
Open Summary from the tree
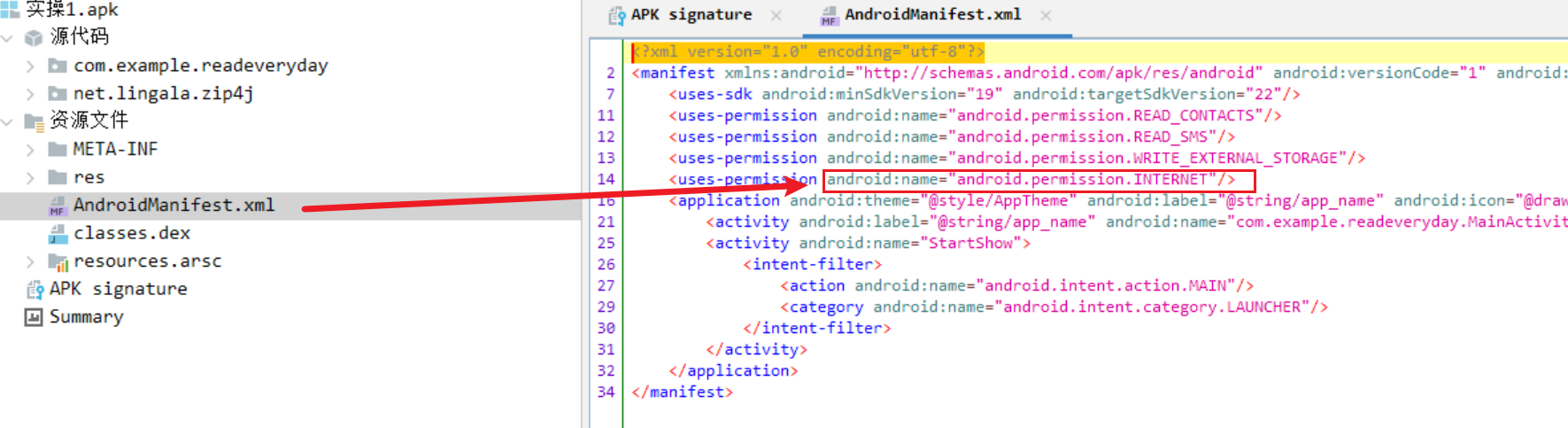tap(86, 317)
